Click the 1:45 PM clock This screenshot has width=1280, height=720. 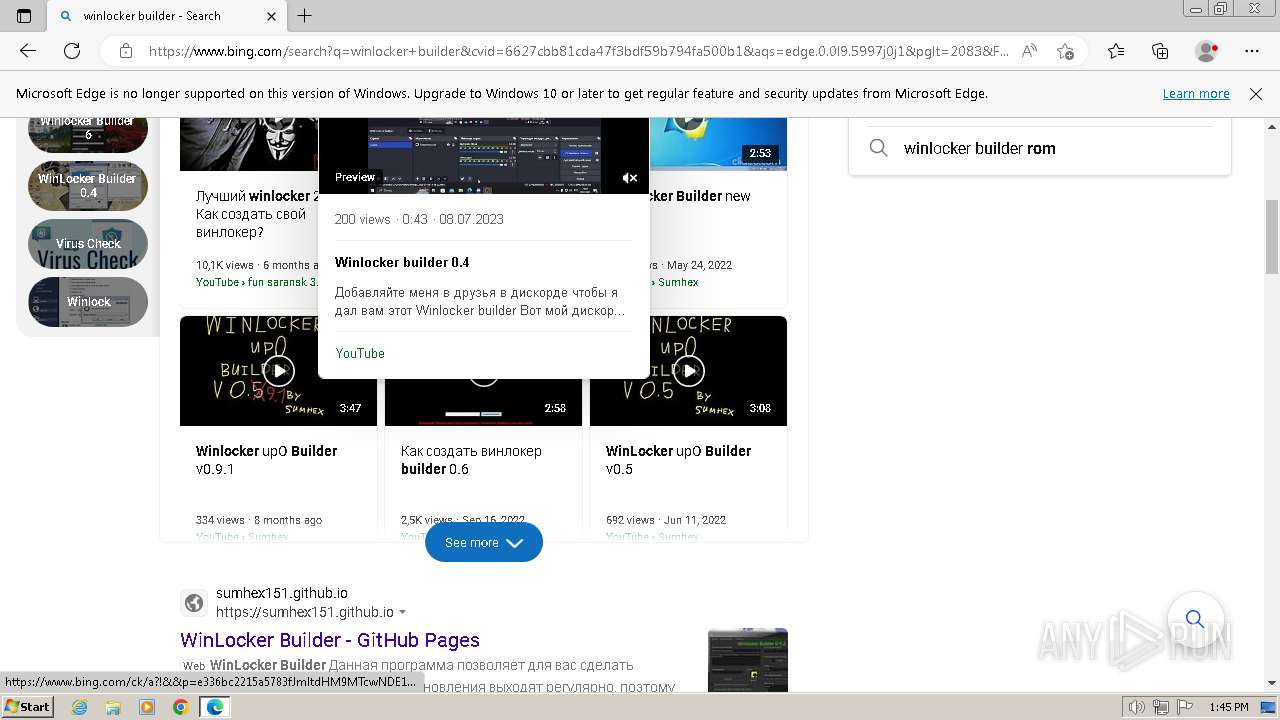point(1228,707)
